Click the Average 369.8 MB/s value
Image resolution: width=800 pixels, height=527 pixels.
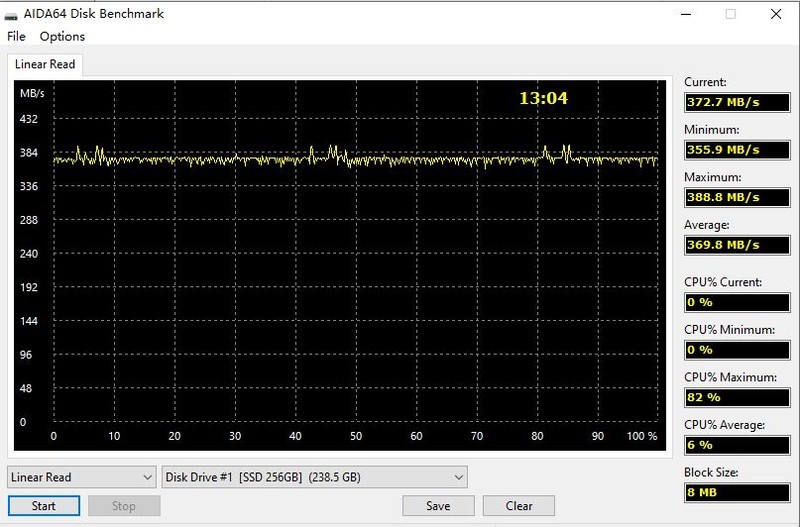pyautogui.click(x=737, y=244)
